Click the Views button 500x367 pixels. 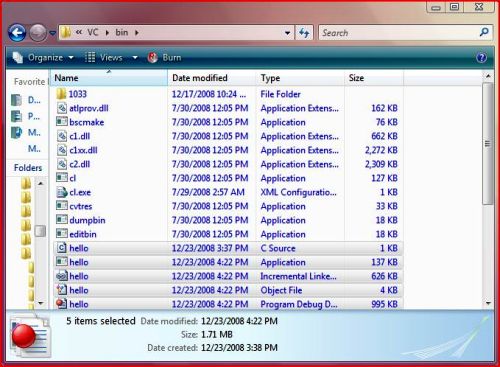click(103, 58)
